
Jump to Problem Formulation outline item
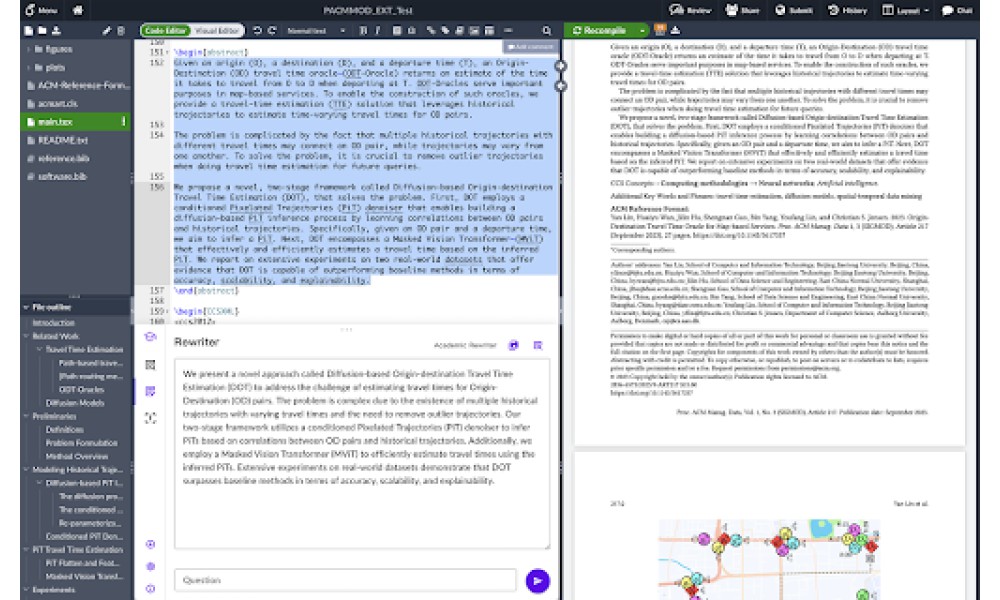[x=82, y=443]
